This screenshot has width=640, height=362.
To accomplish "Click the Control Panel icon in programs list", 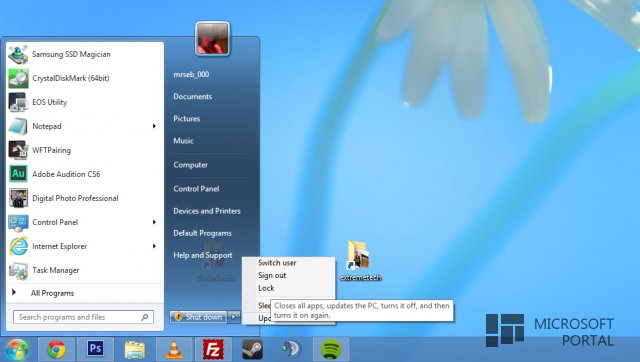I will click(x=18, y=222).
